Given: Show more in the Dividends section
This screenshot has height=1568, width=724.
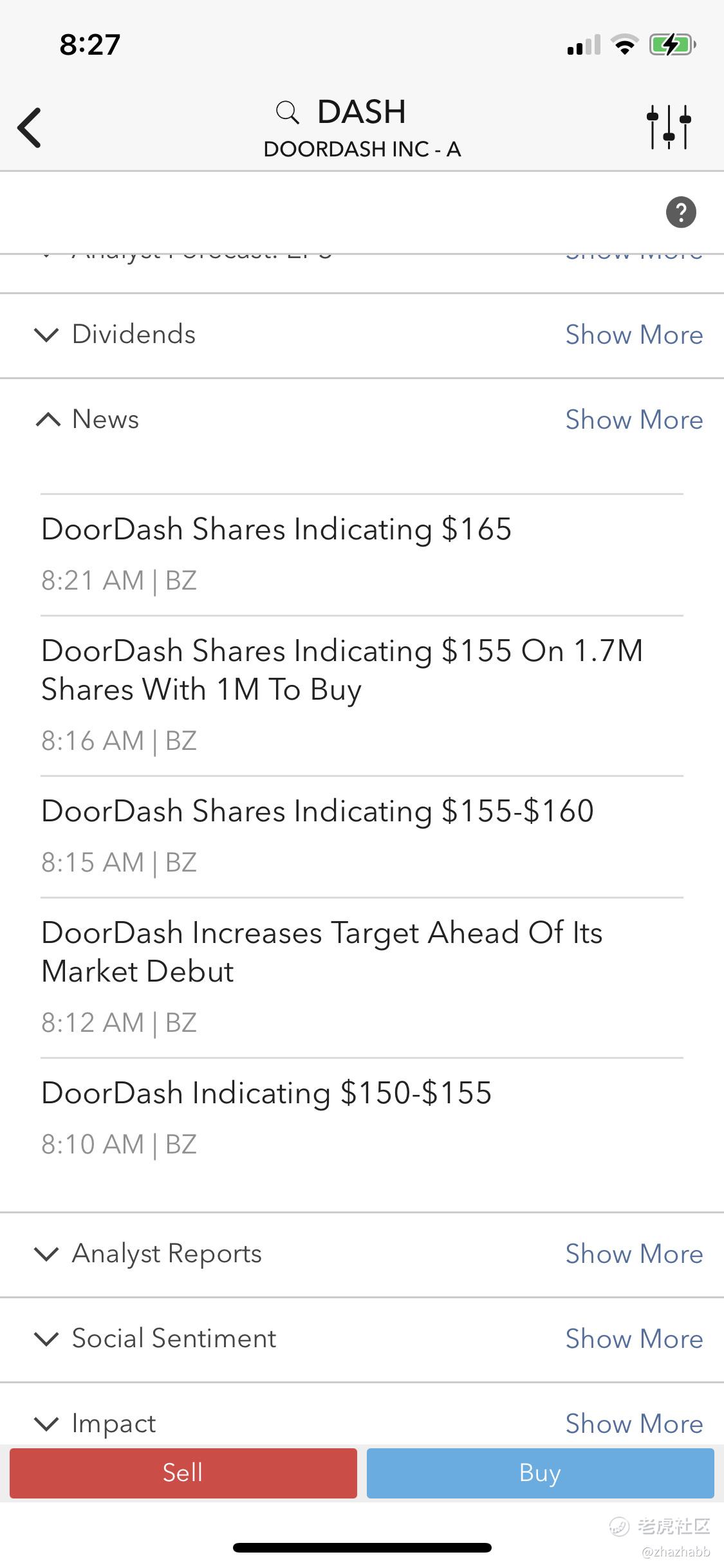Looking at the screenshot, I should coord(634,335).
